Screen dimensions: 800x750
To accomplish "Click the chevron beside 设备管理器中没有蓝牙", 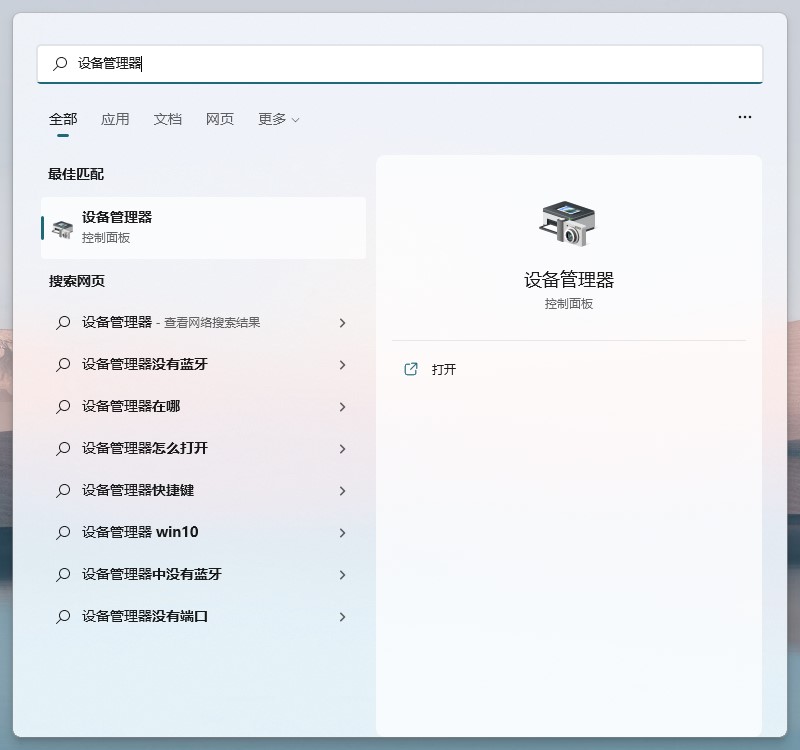I will coord(343,575).
